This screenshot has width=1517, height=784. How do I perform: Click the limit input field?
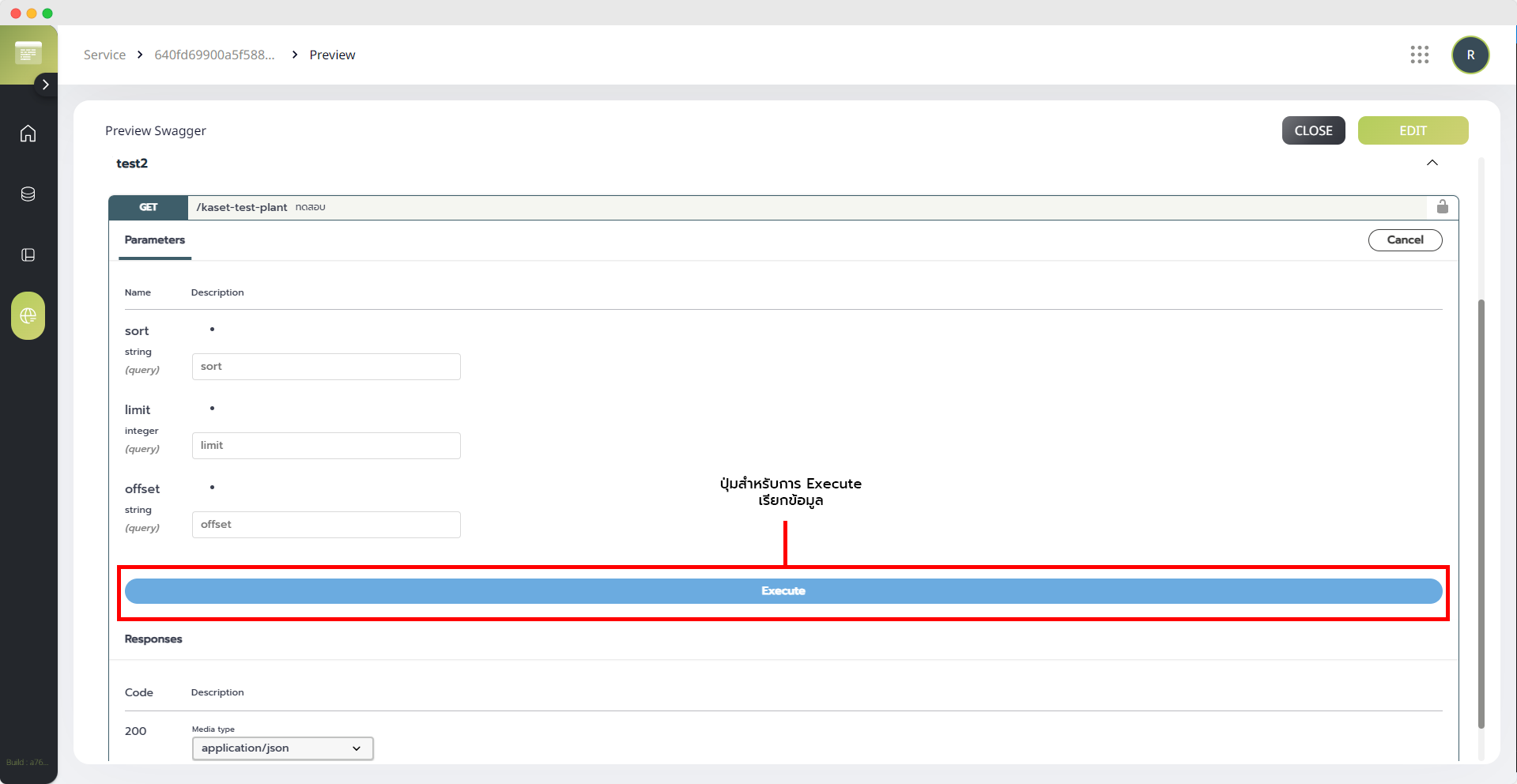tap(326, 446)
